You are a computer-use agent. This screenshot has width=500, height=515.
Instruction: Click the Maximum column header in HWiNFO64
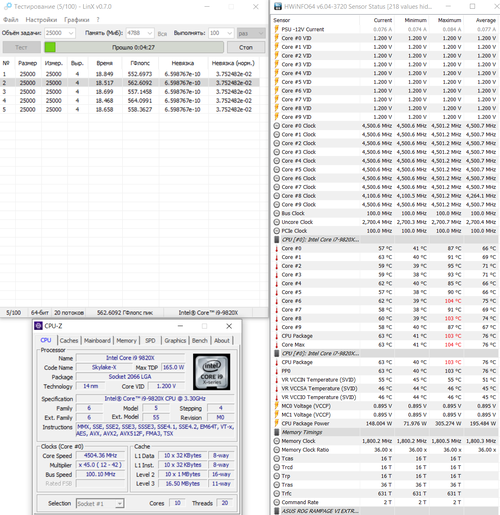[x=449, y=20]
